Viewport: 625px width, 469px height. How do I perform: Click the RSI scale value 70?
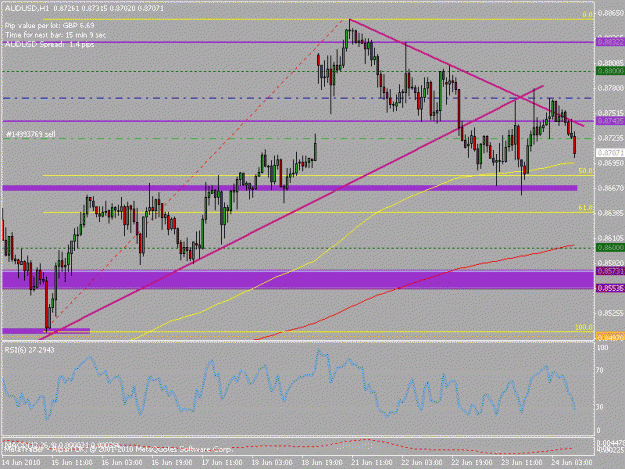point(601,370)
